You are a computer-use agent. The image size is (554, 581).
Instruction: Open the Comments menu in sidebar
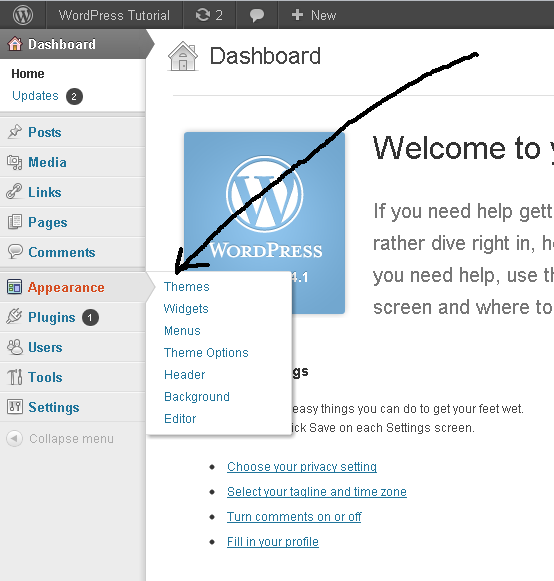click(62, 252)
